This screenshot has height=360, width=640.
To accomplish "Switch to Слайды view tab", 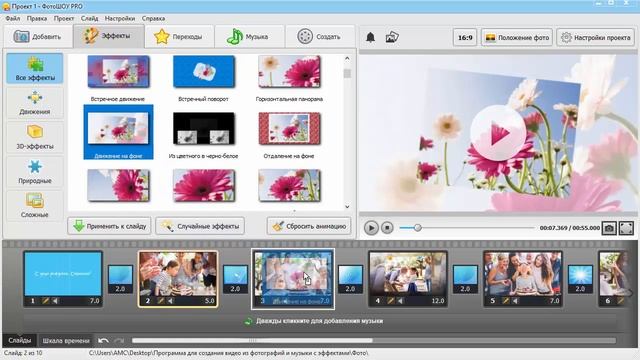I will 19,340.
